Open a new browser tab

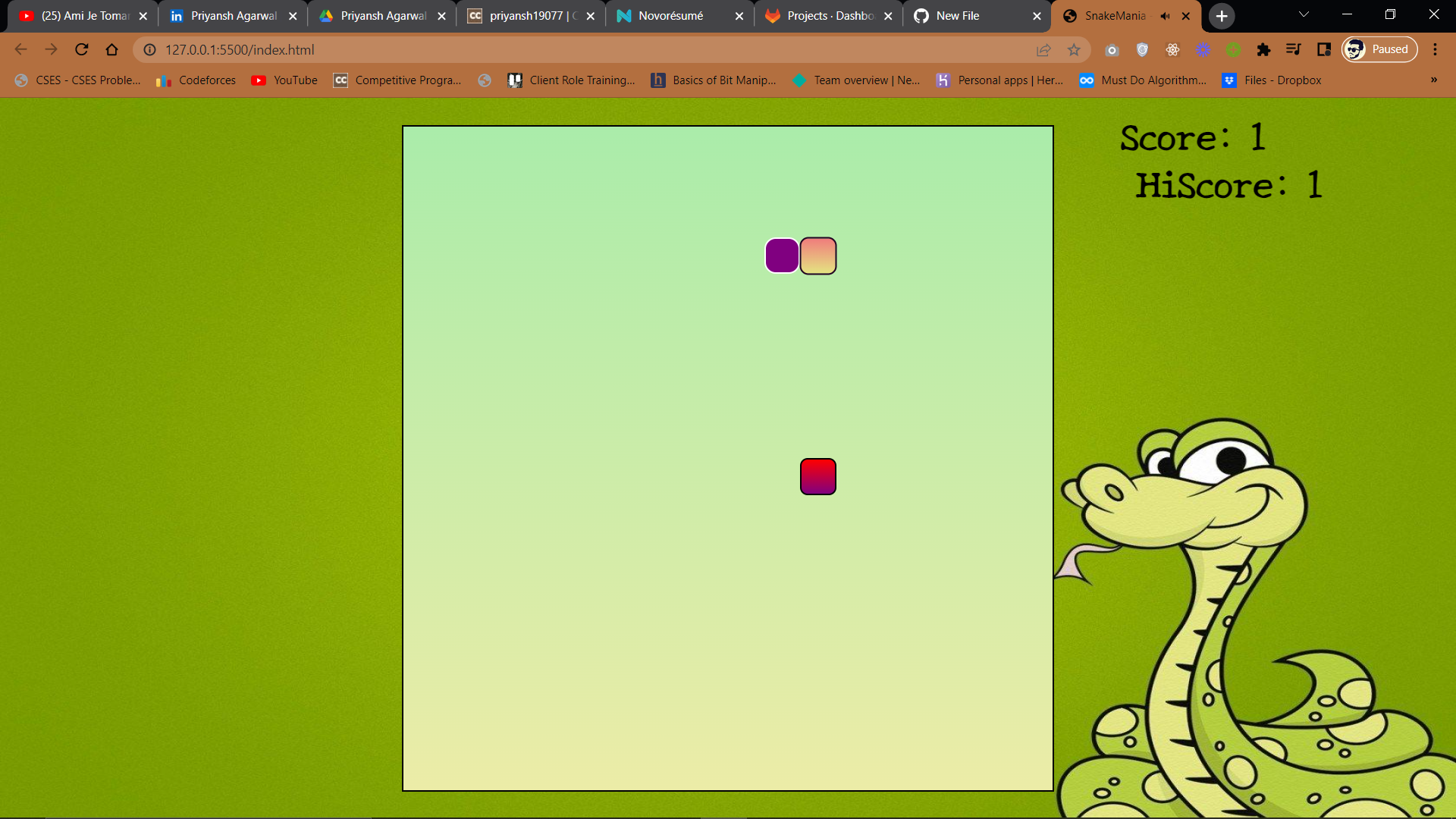pyautogui.click(x=1221, y=16)
